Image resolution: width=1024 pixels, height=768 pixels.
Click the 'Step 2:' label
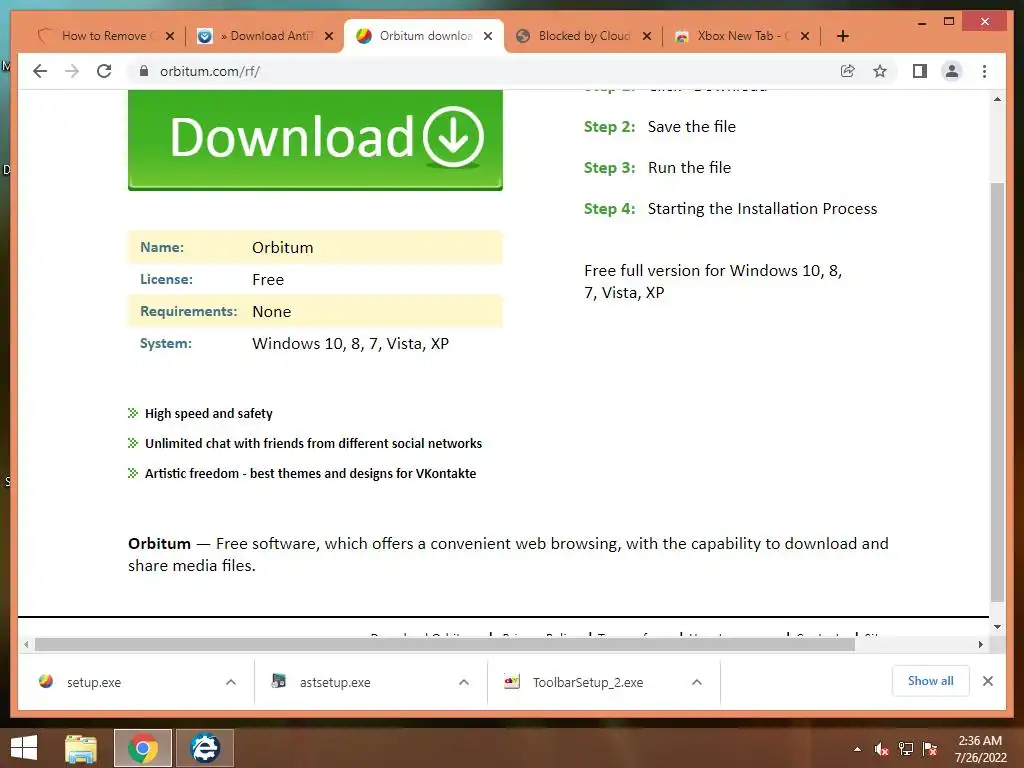[609, 127]
